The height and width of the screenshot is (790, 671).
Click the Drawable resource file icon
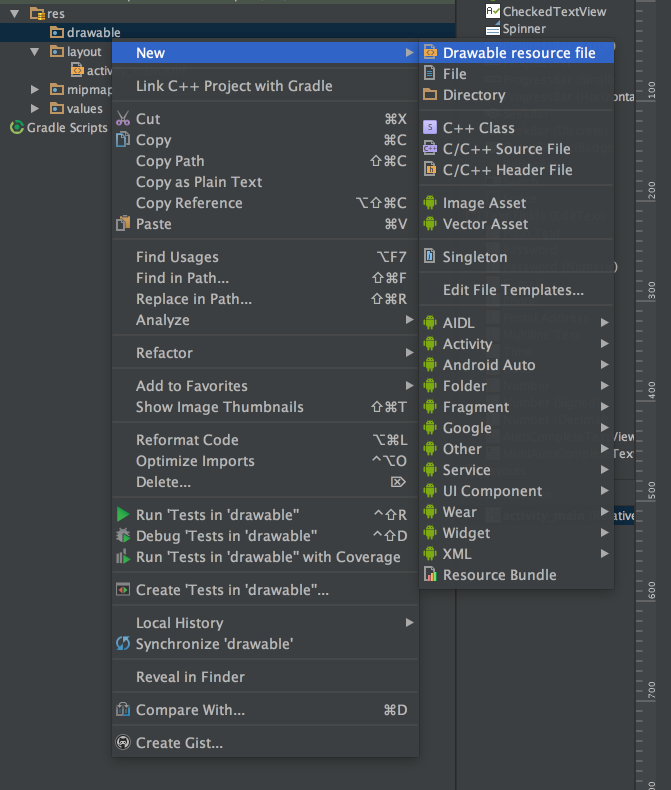(430, 52)
